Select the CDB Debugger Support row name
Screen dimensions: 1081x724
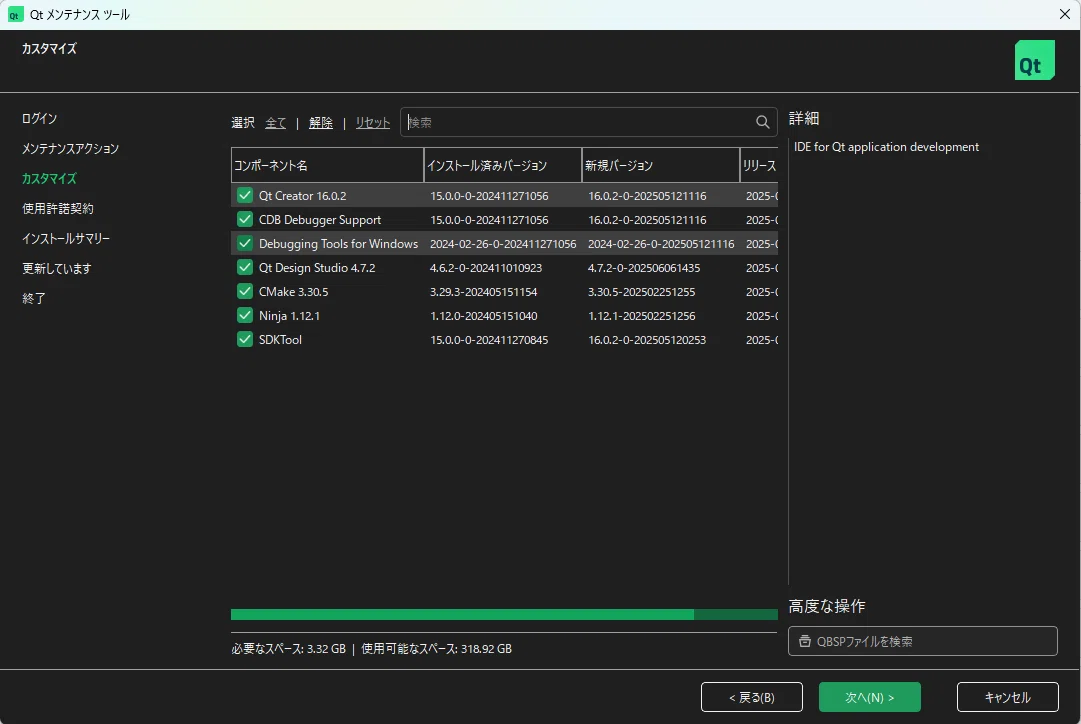(320, 220)
